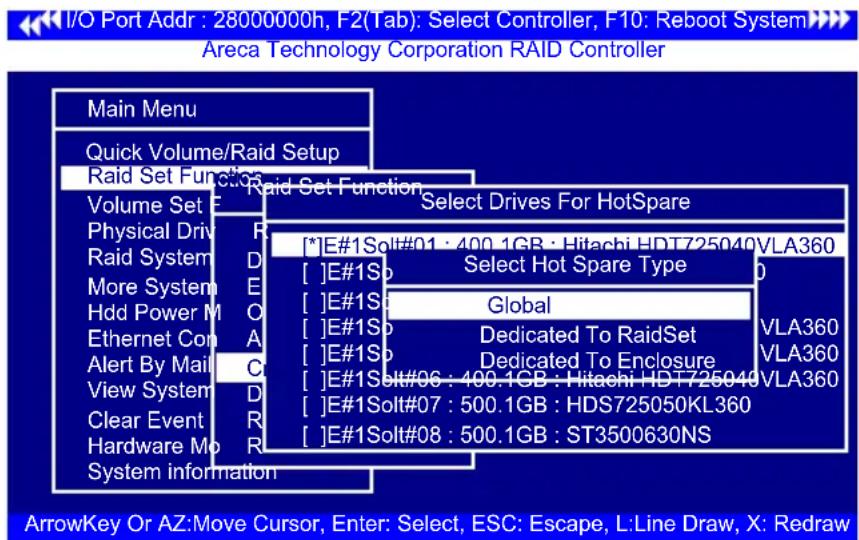Choose Global hot spare type
This screenshot has width=859, height=540.
570,306
